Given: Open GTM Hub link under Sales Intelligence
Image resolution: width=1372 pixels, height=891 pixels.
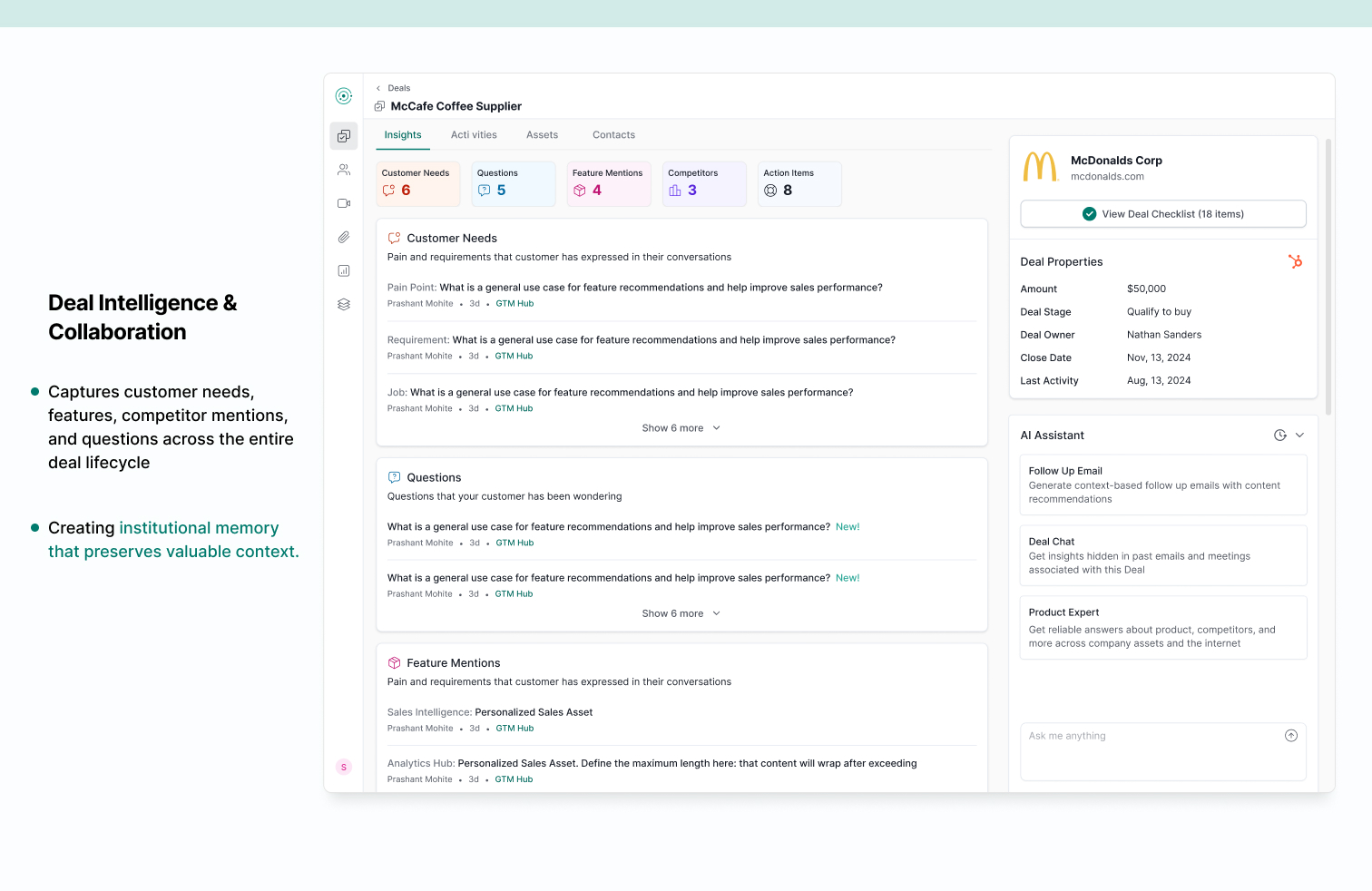Looking at the screenshot, I should pos(514,729).
